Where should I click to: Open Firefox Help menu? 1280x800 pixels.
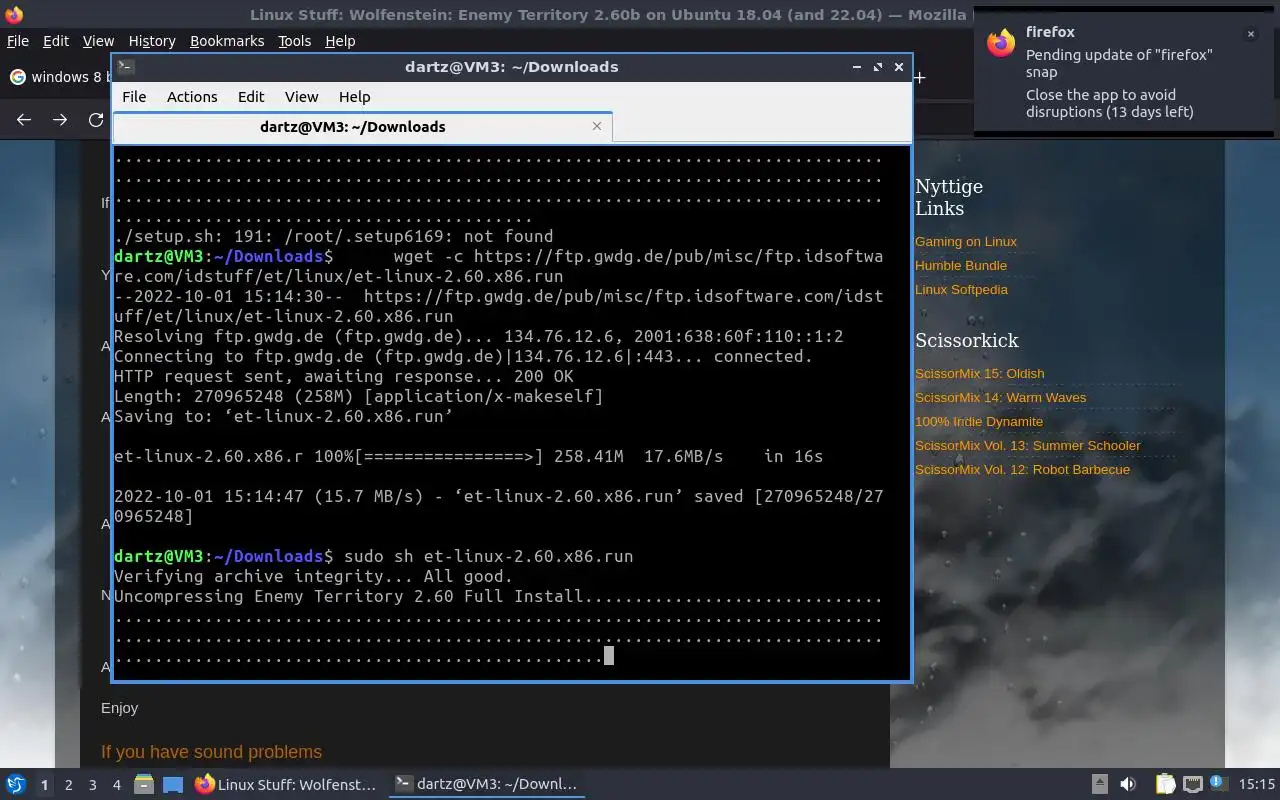point(340,41)
